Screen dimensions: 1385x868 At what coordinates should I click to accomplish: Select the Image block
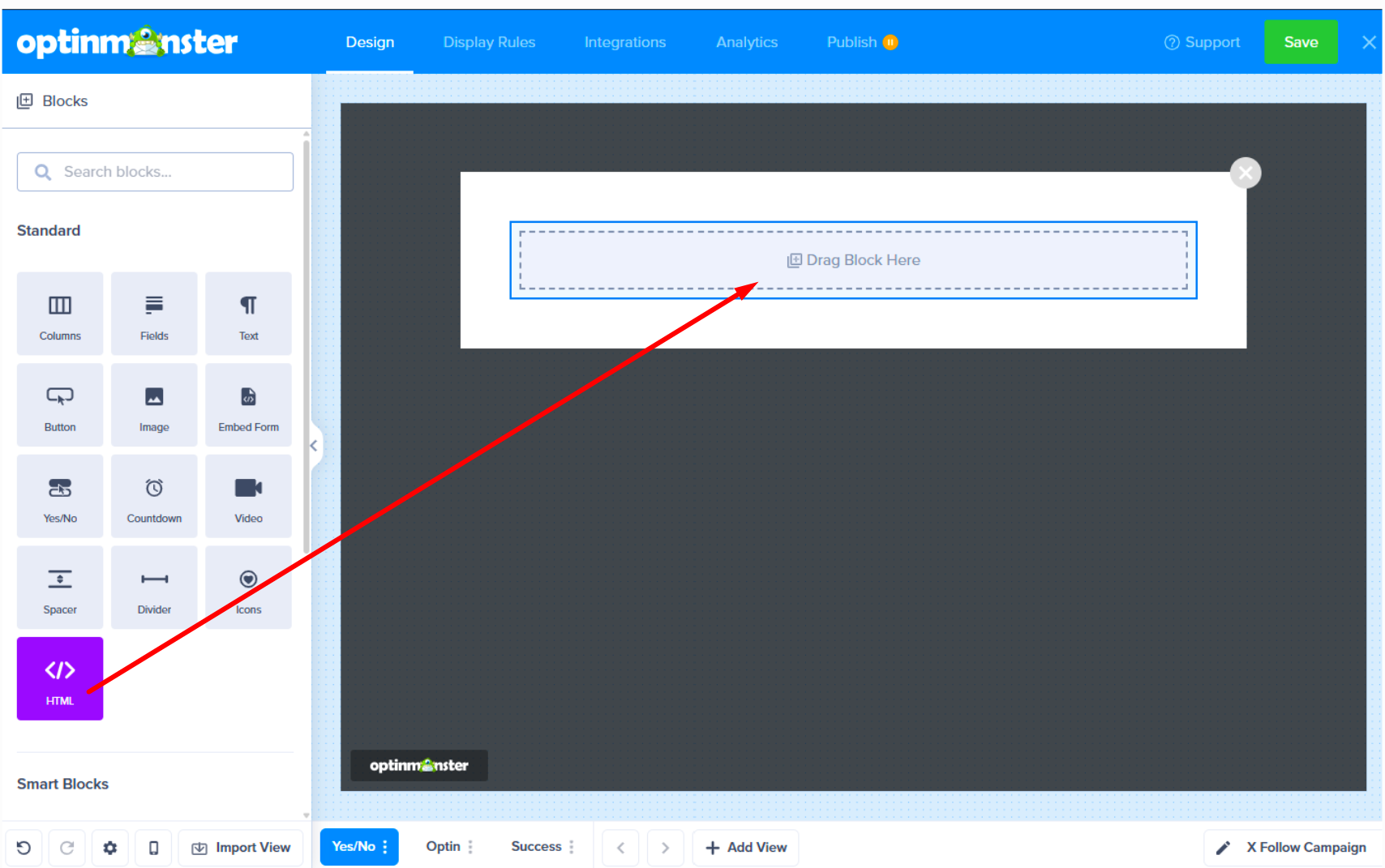pos(154,404)
